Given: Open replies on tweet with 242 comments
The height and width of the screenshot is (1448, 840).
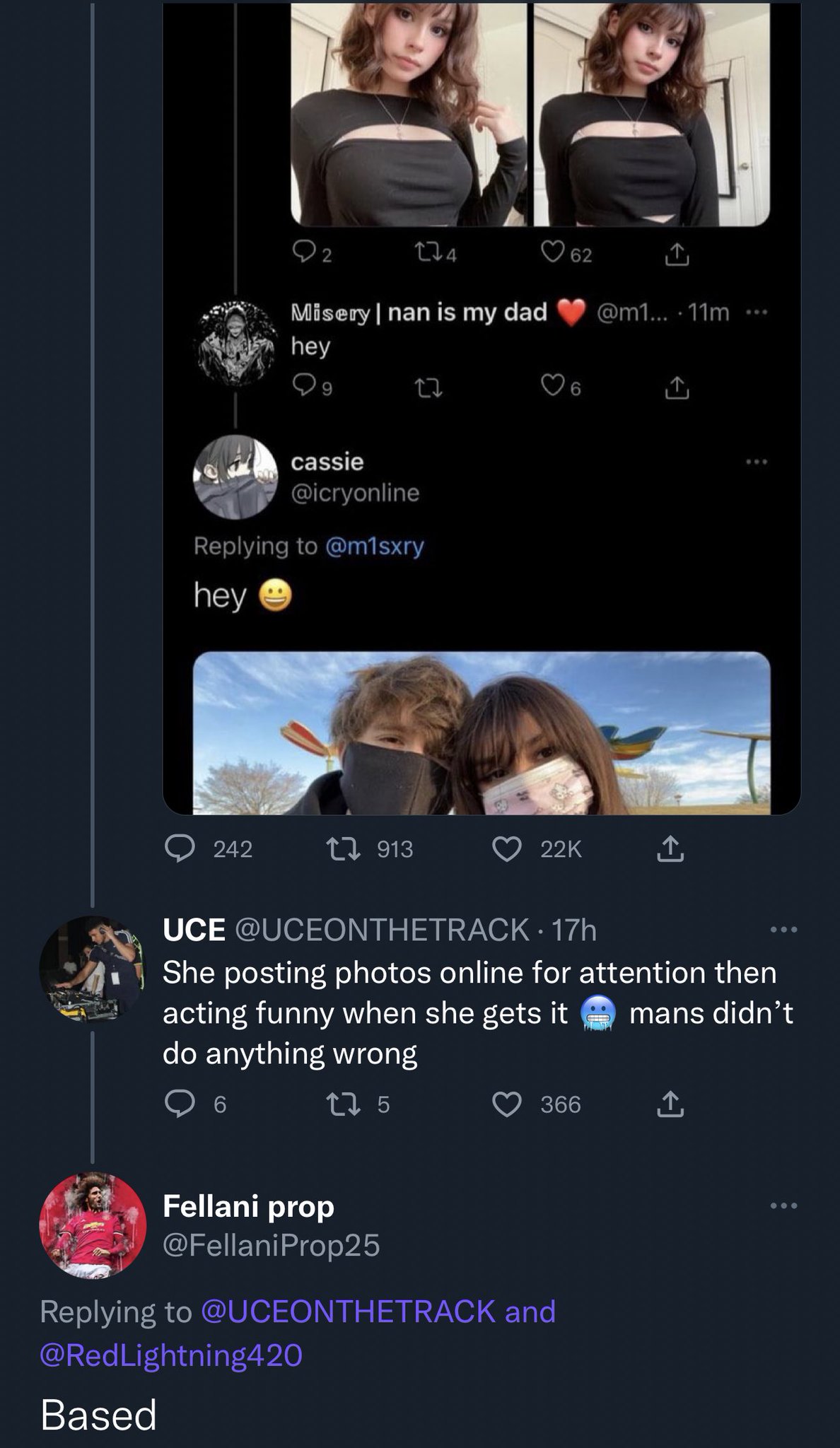Looking at the screenshot, I should pos(180,848).
